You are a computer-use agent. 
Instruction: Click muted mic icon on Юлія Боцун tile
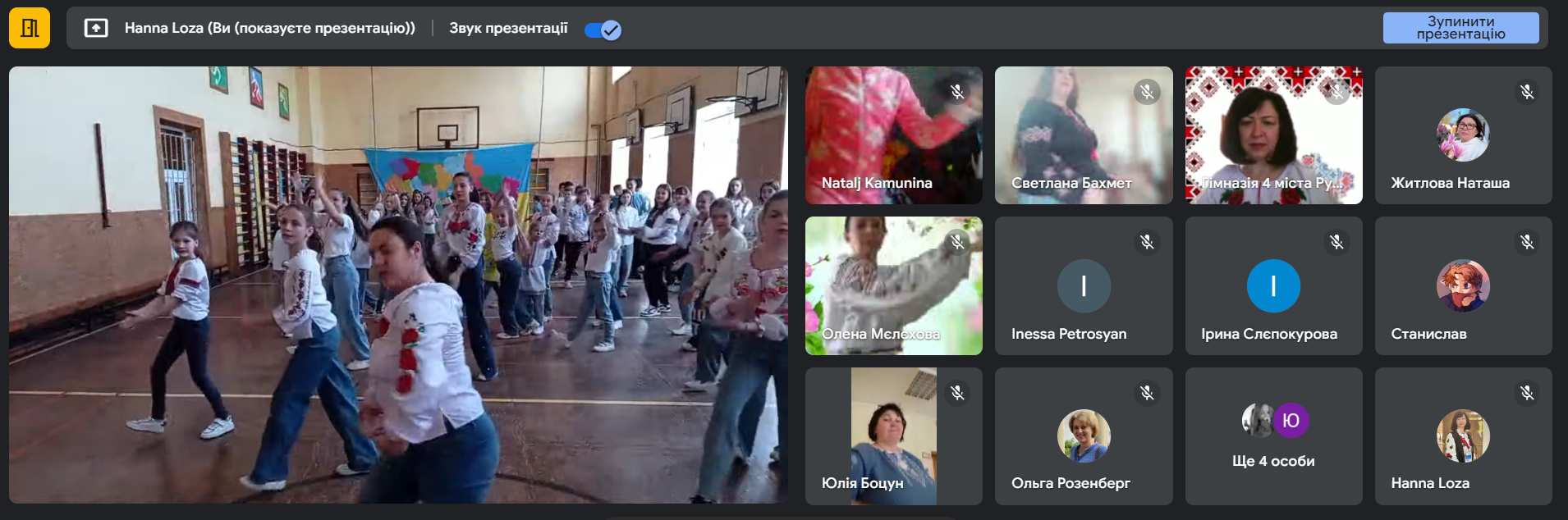click(957, 393)
